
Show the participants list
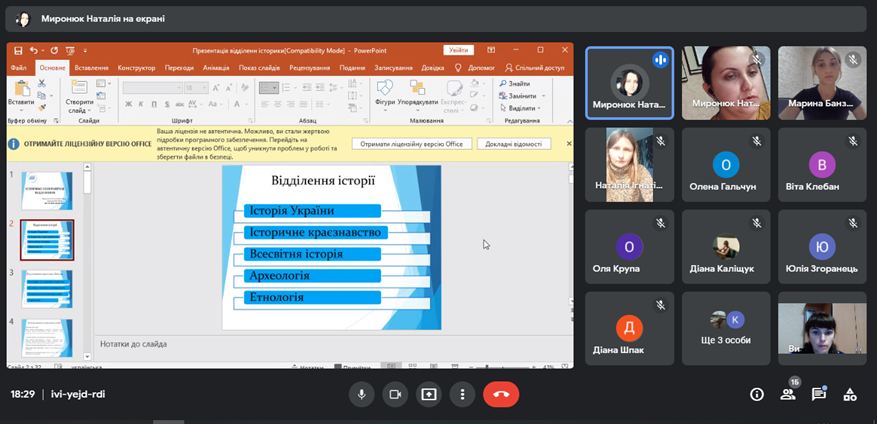788,394
